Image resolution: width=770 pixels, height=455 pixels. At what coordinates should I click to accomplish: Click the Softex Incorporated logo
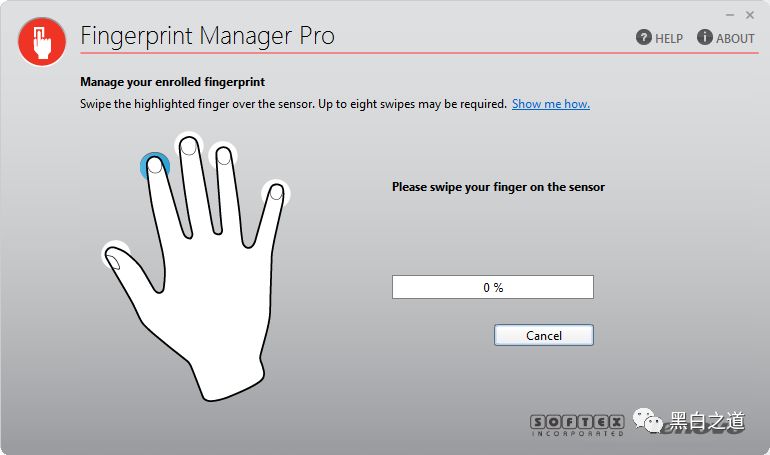[577, 425]
